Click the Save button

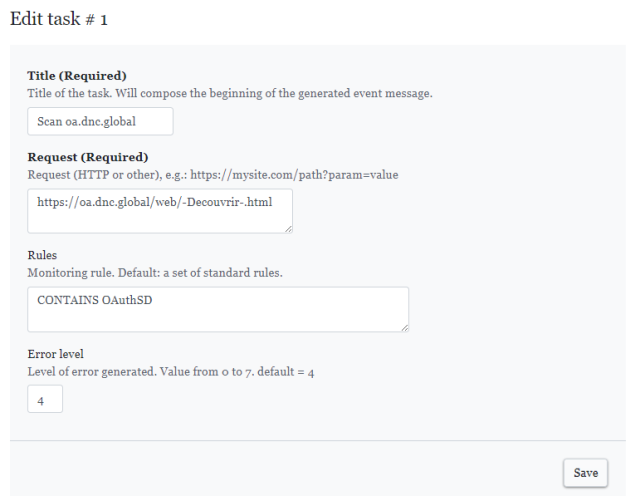coord(585,473)
